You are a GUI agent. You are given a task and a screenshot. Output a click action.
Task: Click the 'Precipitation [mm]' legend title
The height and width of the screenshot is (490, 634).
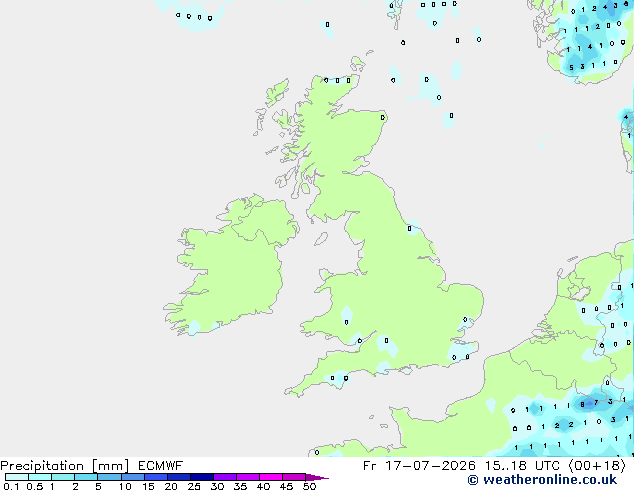coord(65,466)
